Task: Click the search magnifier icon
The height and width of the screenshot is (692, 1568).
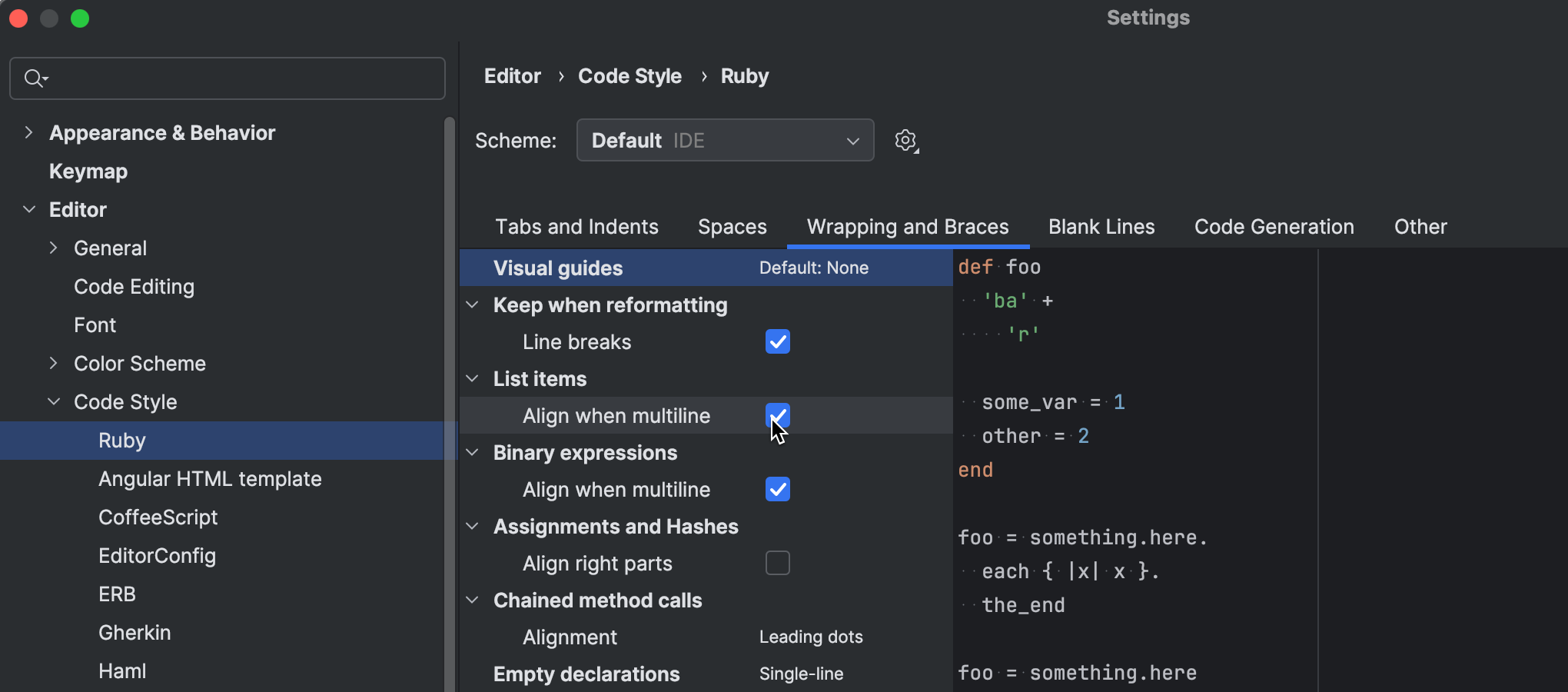Action: pos(34,78)
